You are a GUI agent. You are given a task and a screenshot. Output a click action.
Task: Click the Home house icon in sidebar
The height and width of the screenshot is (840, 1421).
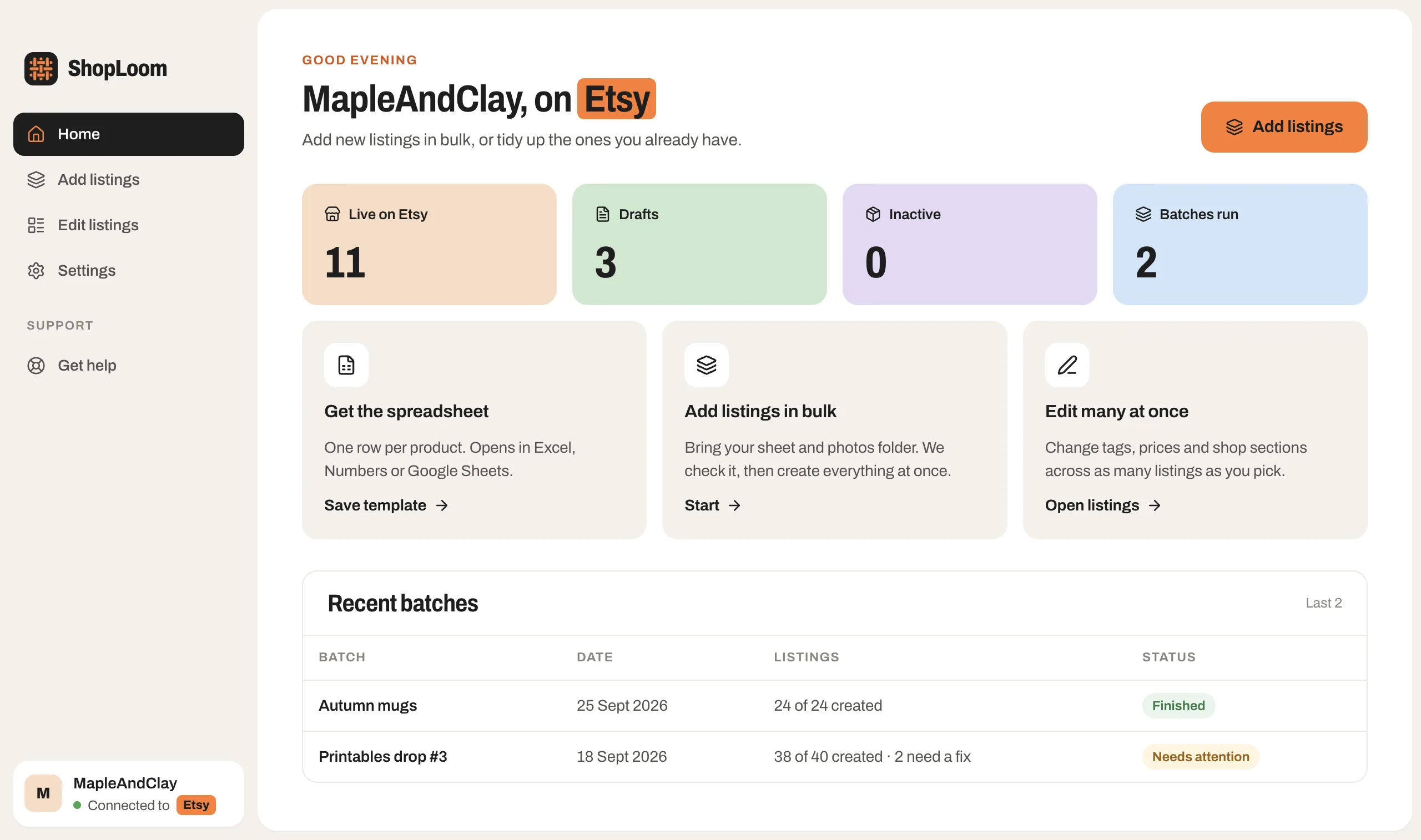point(36,134)
